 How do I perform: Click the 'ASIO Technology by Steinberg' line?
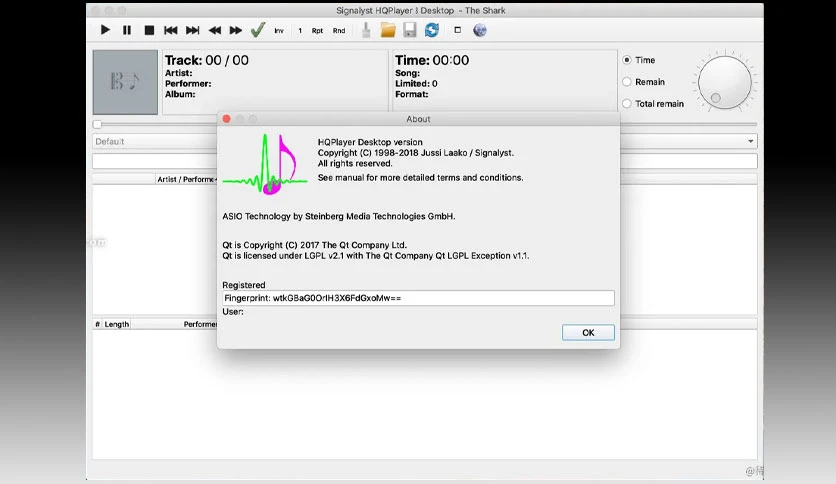[339, 216]
